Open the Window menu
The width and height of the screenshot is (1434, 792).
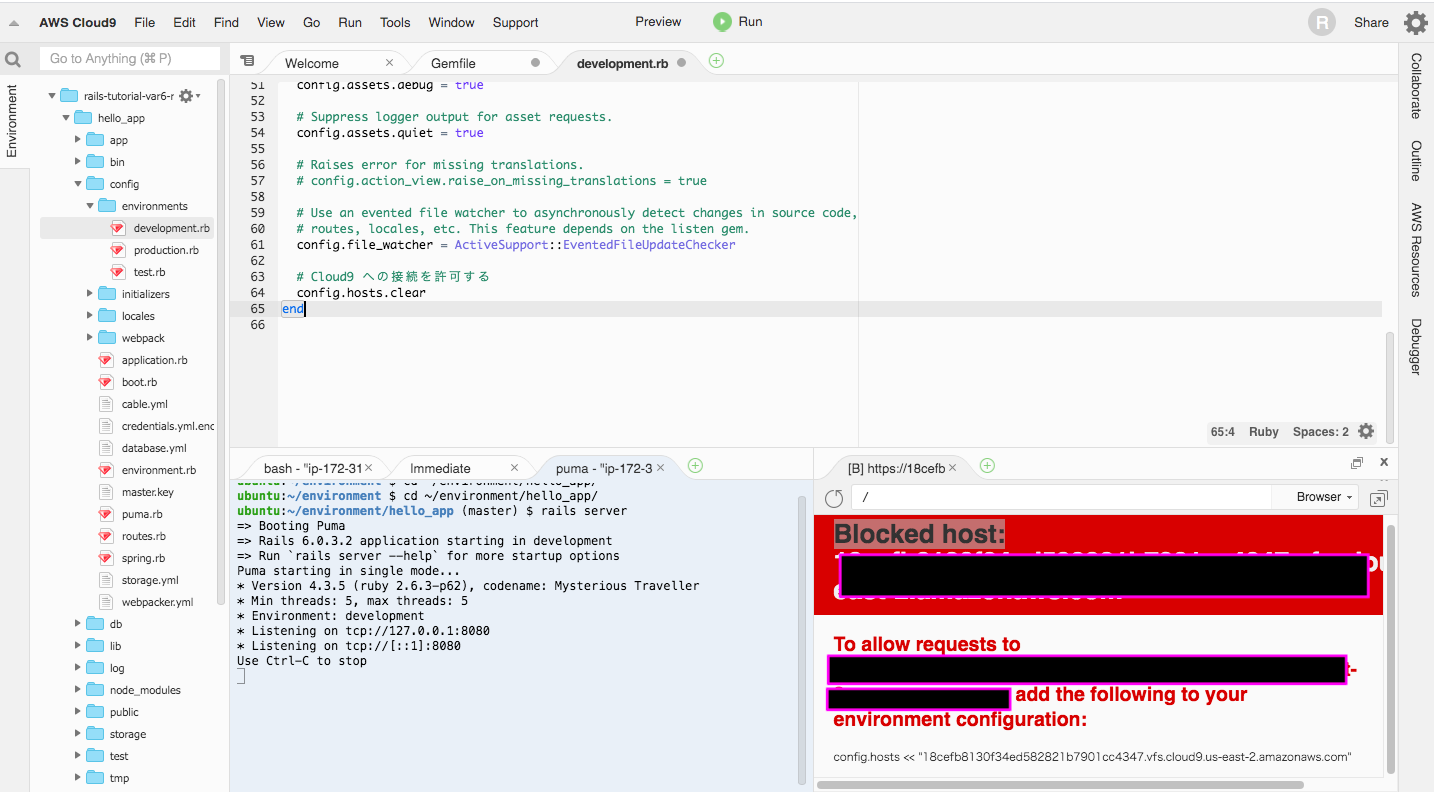451,22
